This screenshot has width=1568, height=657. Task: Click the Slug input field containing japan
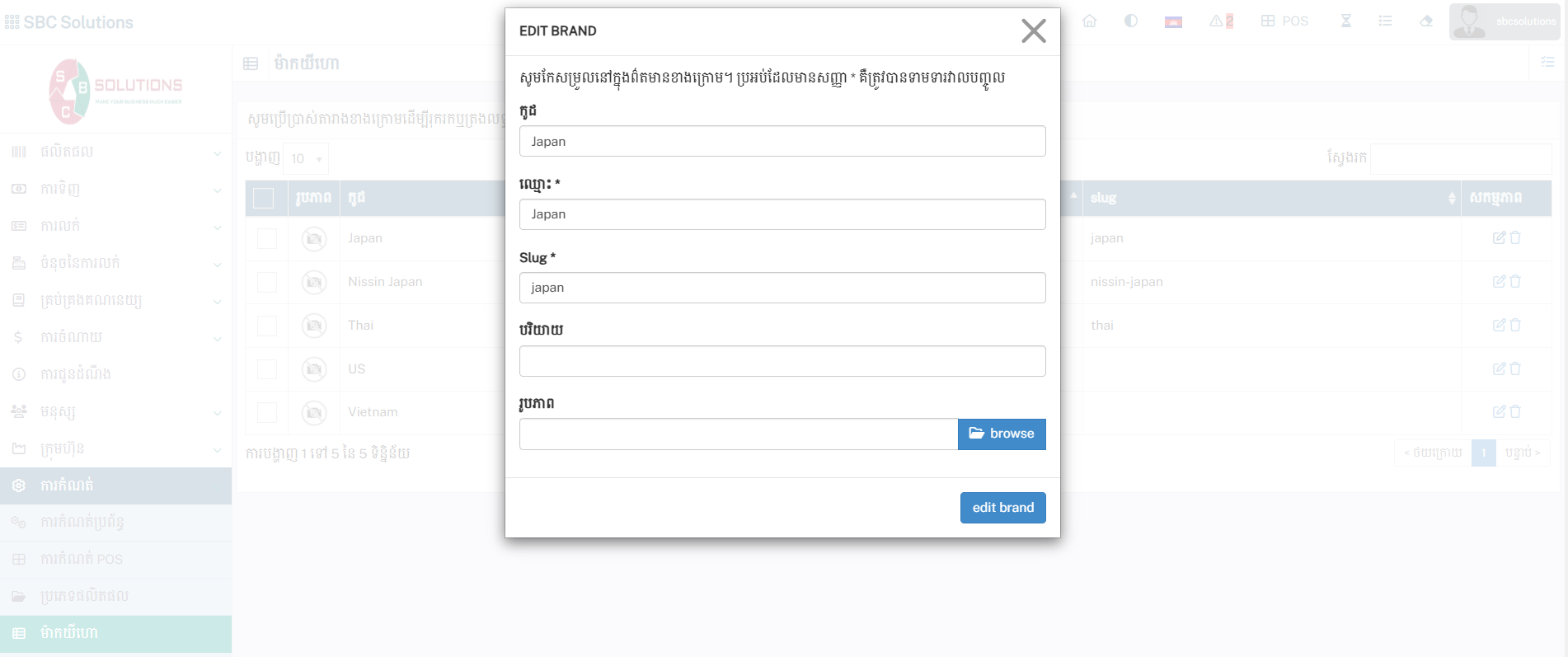coord(782,288)
